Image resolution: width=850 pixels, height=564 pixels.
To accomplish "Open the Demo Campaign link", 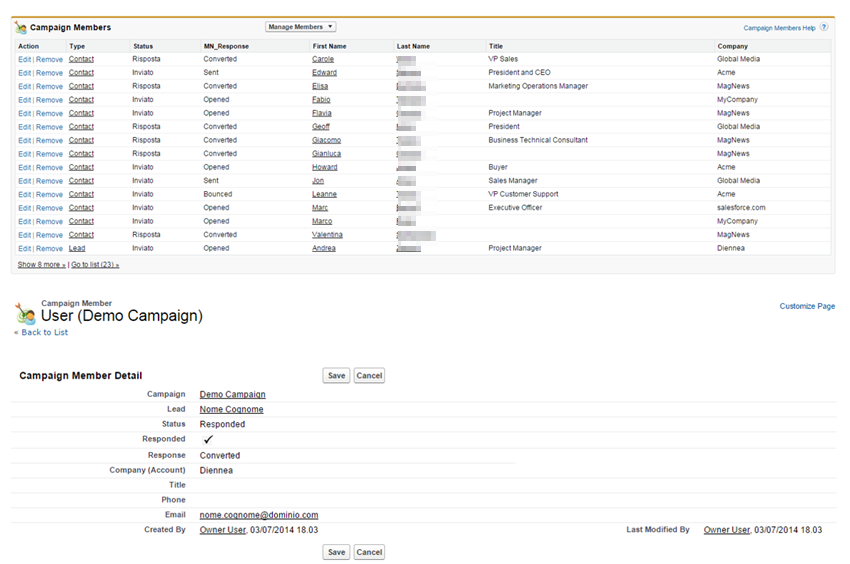I will coord(232,394).
